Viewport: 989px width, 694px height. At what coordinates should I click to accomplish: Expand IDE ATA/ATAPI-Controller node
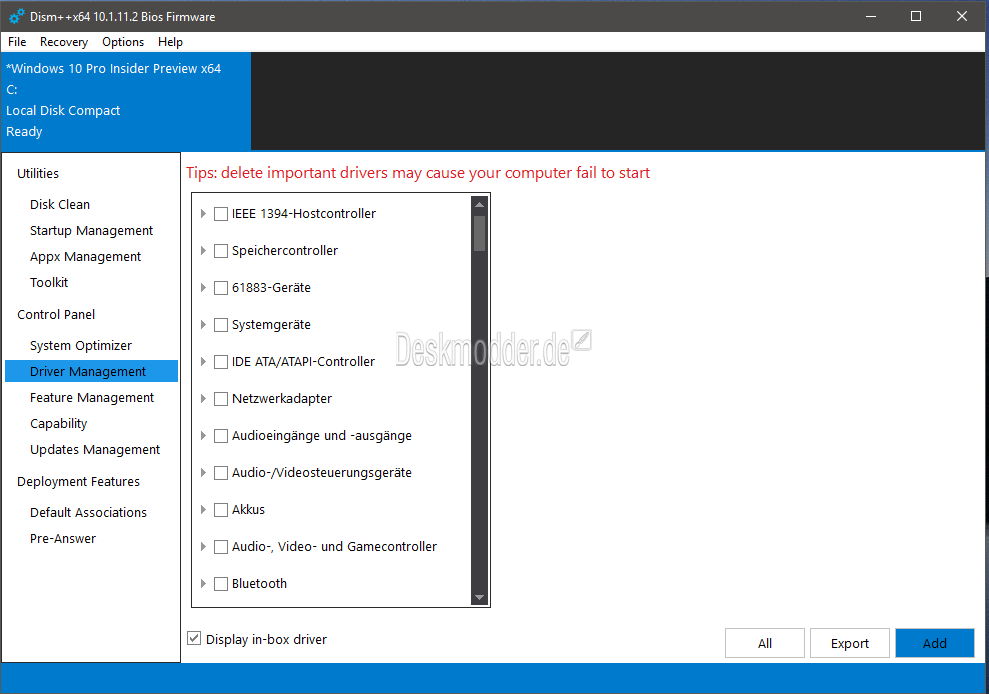click(x=203, y=362)
